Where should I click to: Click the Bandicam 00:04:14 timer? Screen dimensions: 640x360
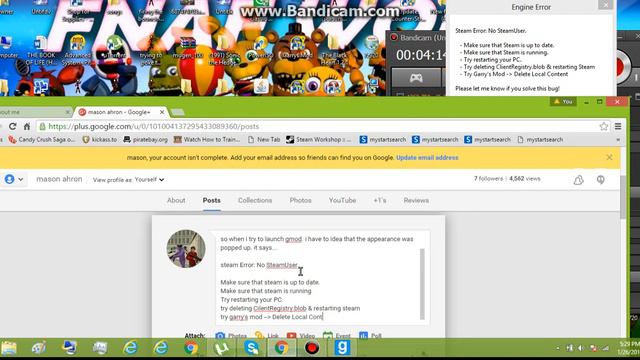pos(420,55)
